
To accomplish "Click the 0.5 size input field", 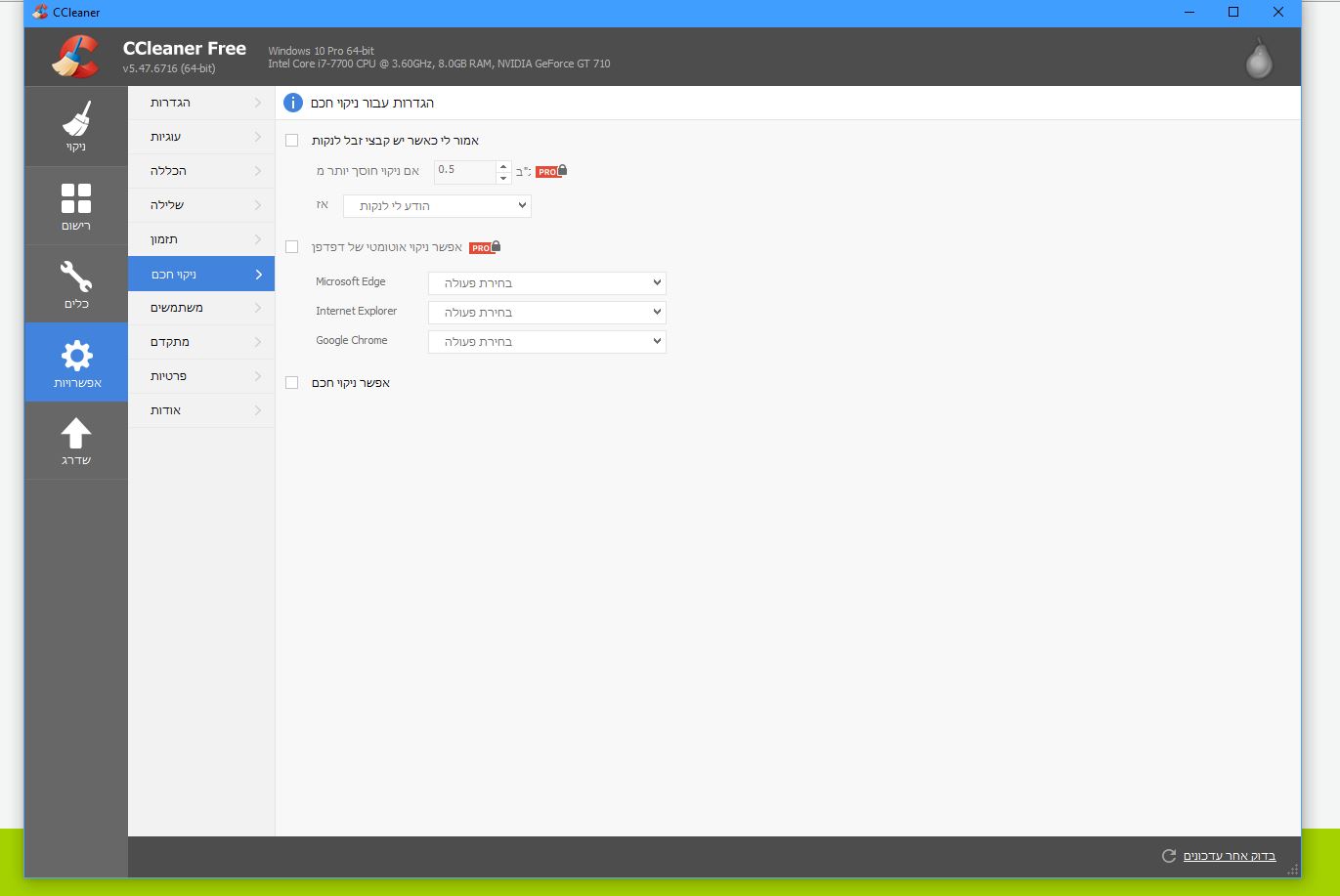I will [x=465, y=171].
